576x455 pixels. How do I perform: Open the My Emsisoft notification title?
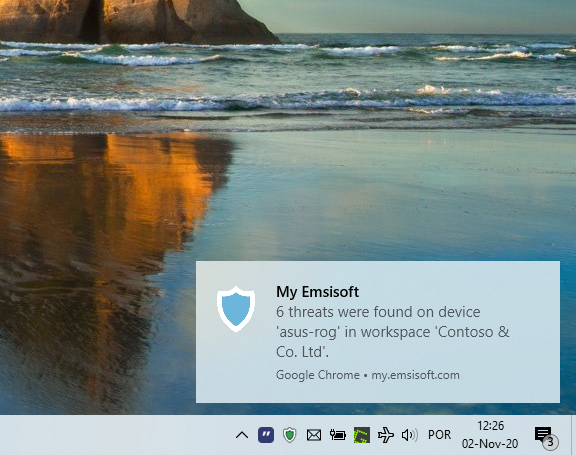click(317, 292)
